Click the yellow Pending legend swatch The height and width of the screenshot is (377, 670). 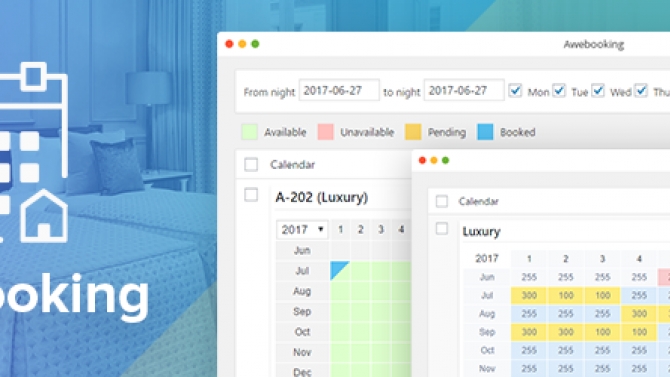(x=413, y=132)
